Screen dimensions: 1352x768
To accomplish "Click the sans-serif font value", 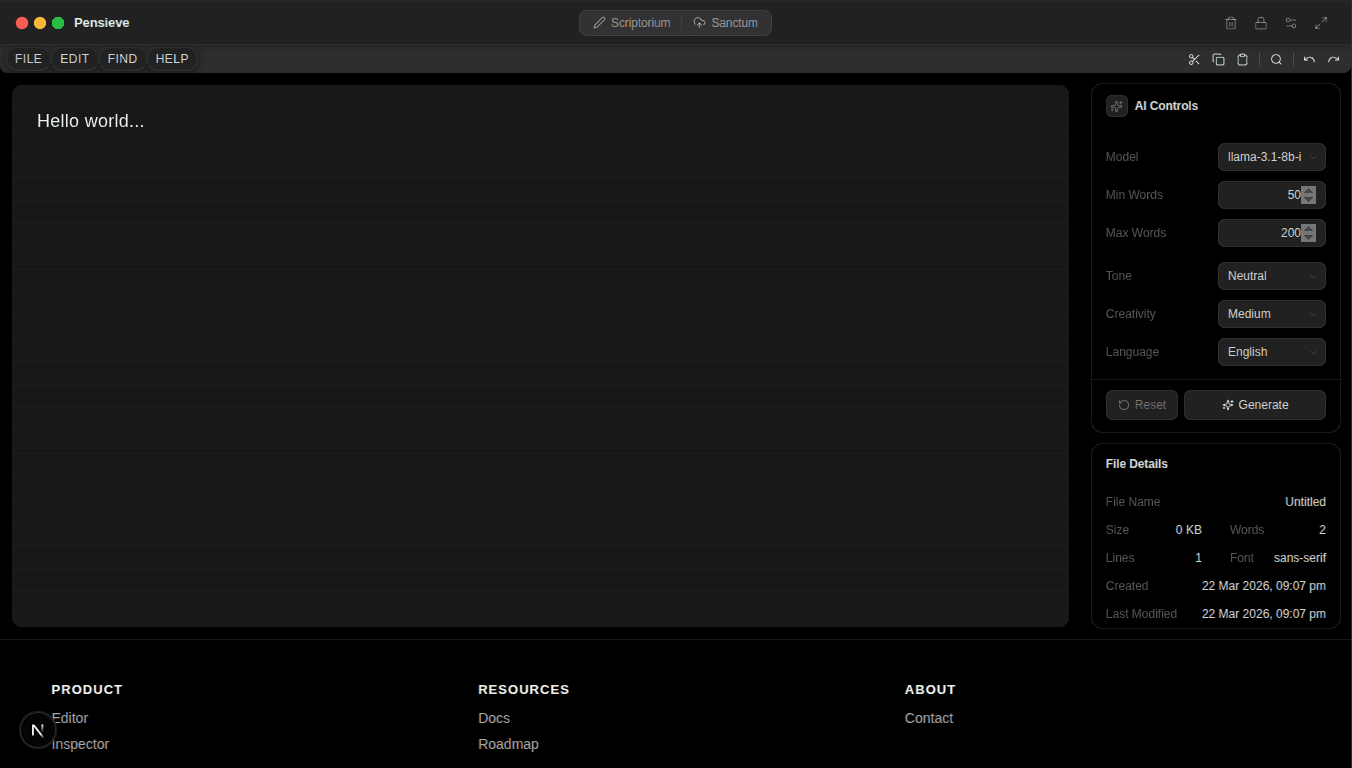I will pyautogui.click(x=1300, y=558).
